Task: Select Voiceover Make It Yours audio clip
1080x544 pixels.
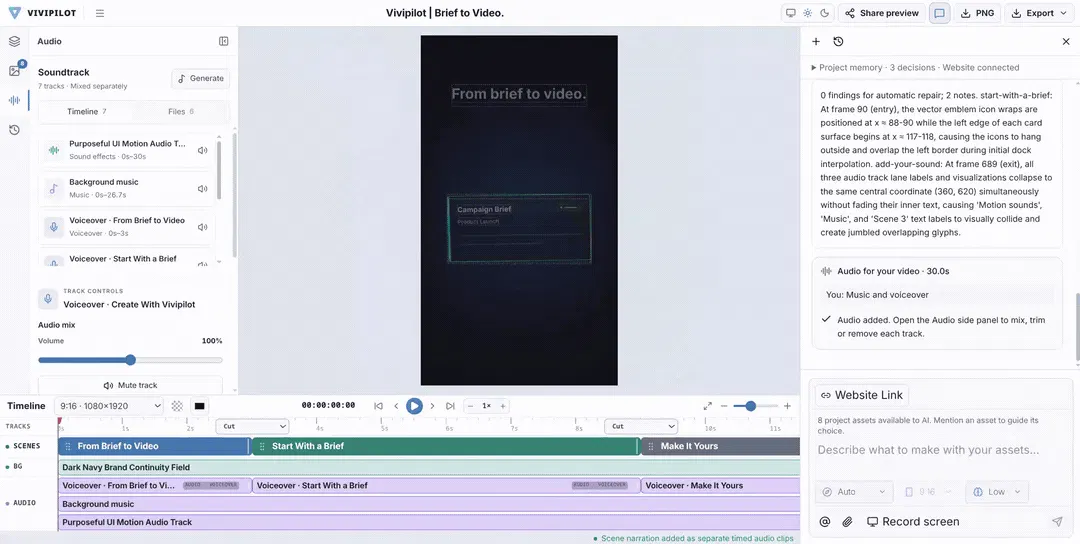Action: pos(720,485)
